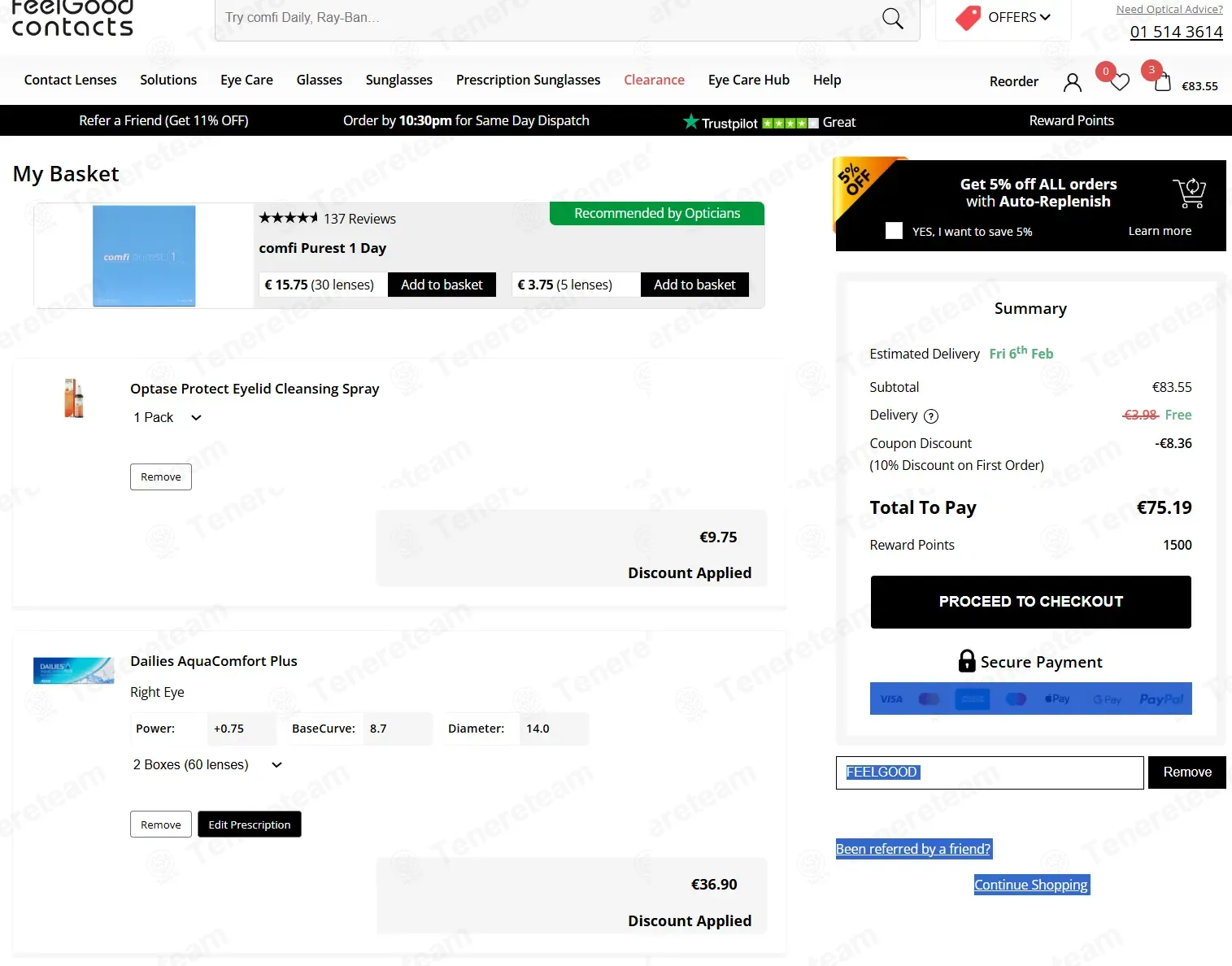Image resolution: width=1232 pixels, height=966 pixels.
Task: Click the Continue Shopping link
Action: [1031, 885]
